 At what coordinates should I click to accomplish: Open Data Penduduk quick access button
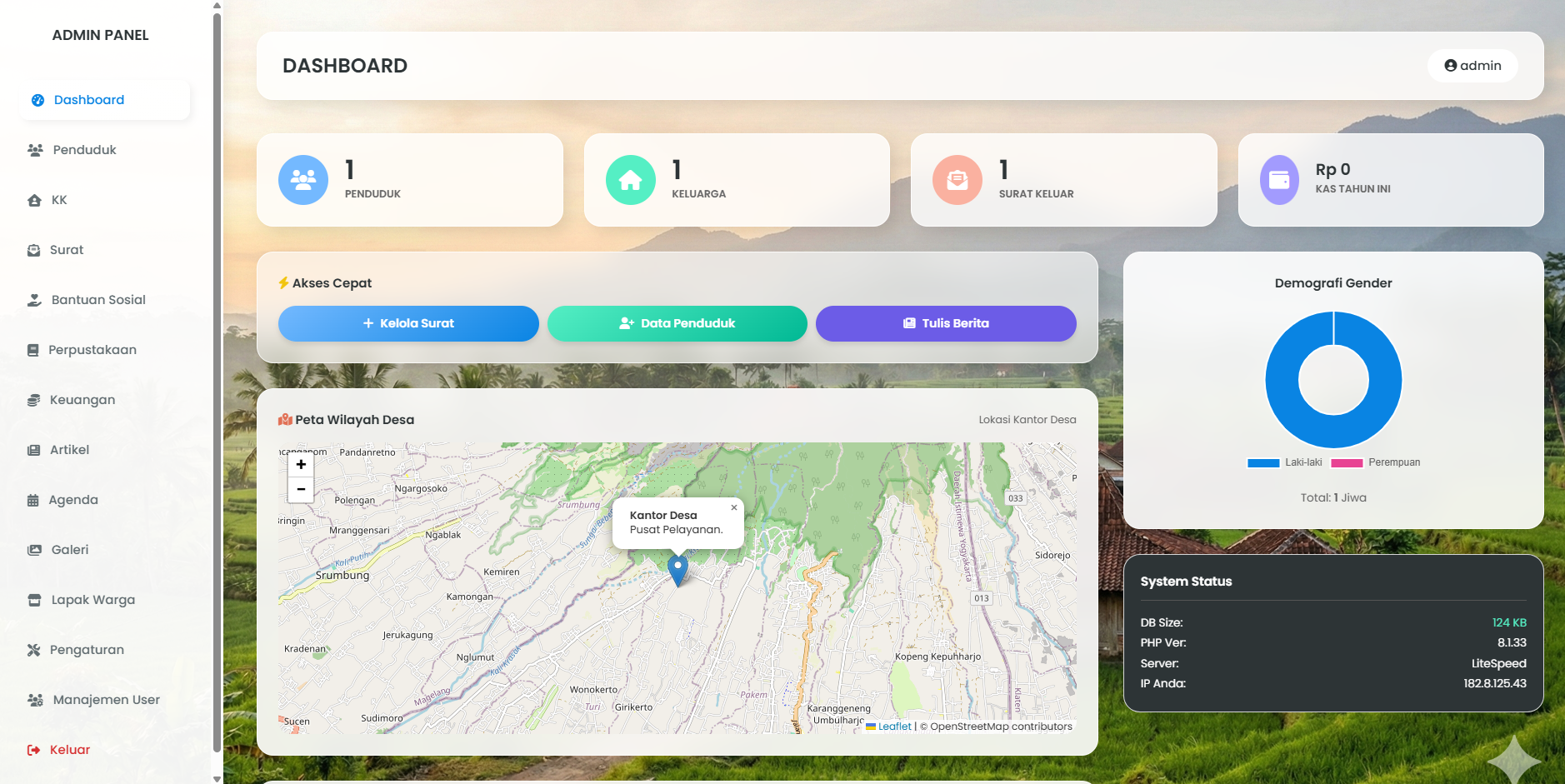[x=677, y=323]
